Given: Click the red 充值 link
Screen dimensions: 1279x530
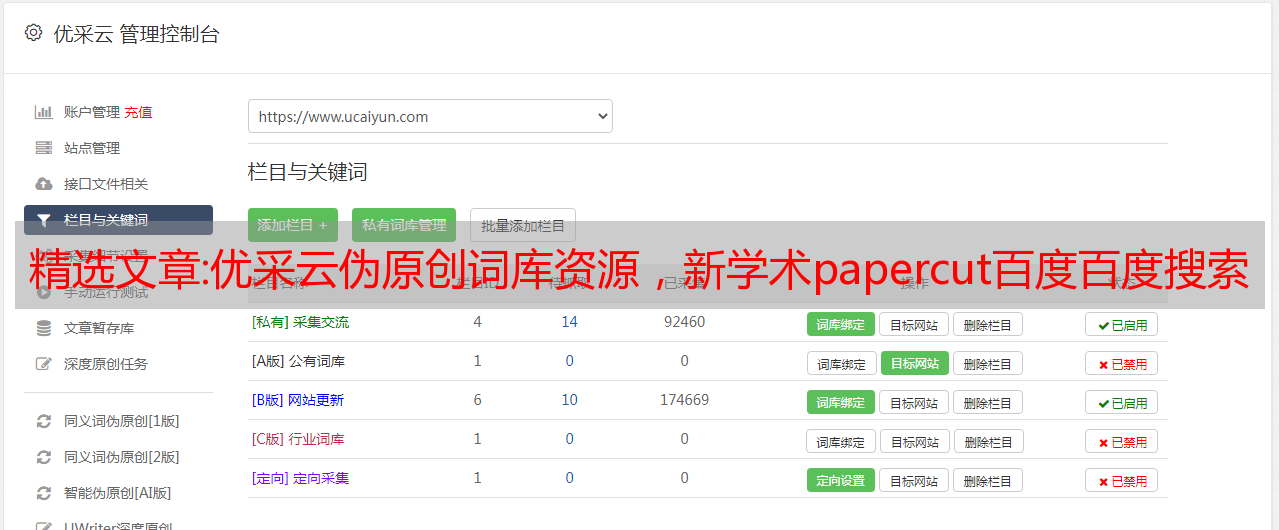Looking at the screenshot, I should pyautogui.click(x=139, y=112).
